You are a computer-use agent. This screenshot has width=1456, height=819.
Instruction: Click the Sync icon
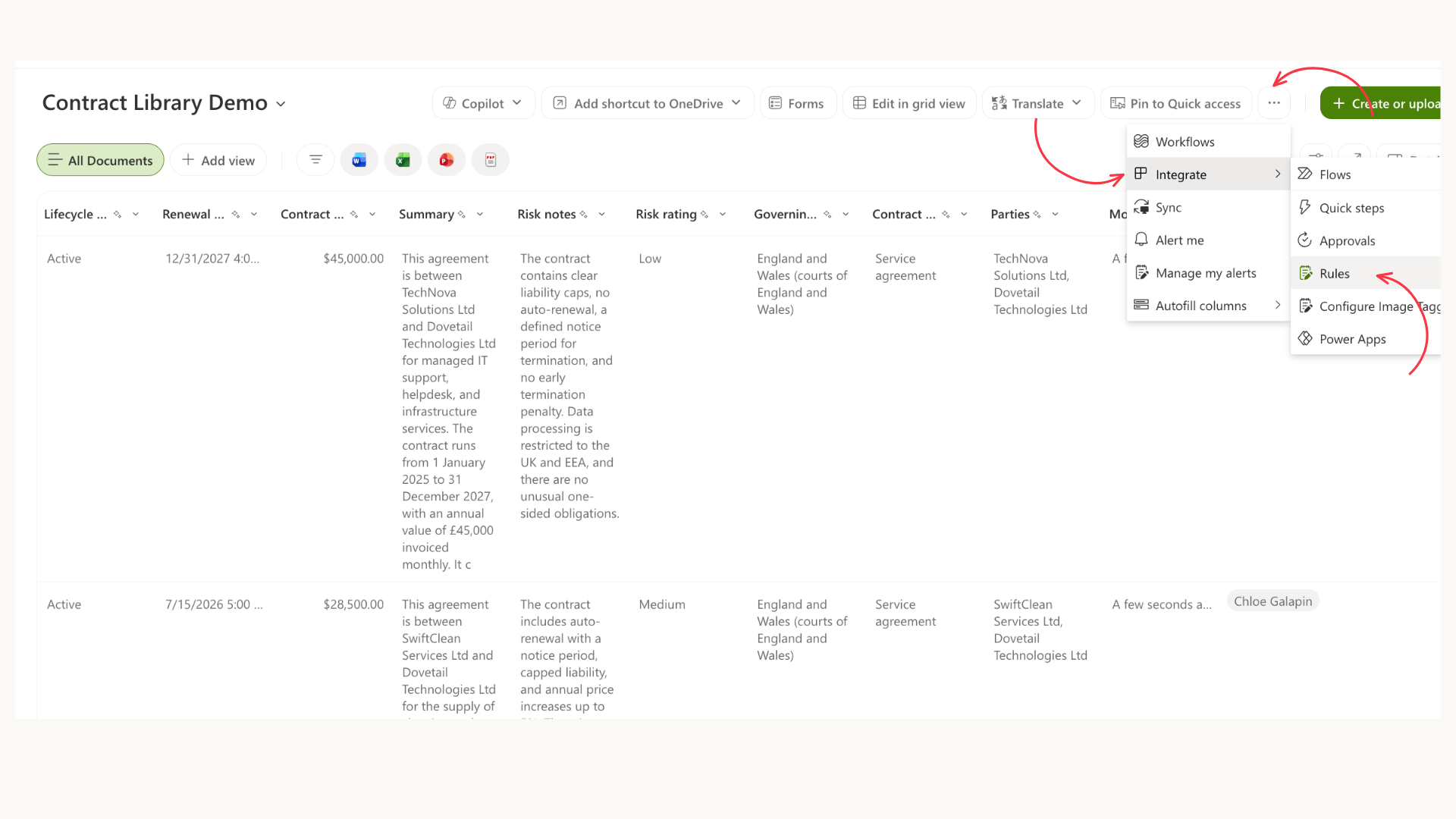1141,207
